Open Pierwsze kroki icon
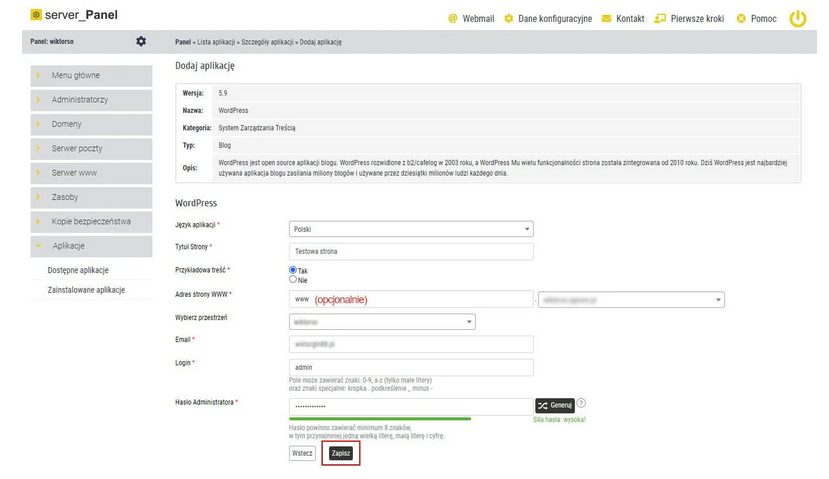This screenshot has height=479, width=829. (x=660, y=18)
